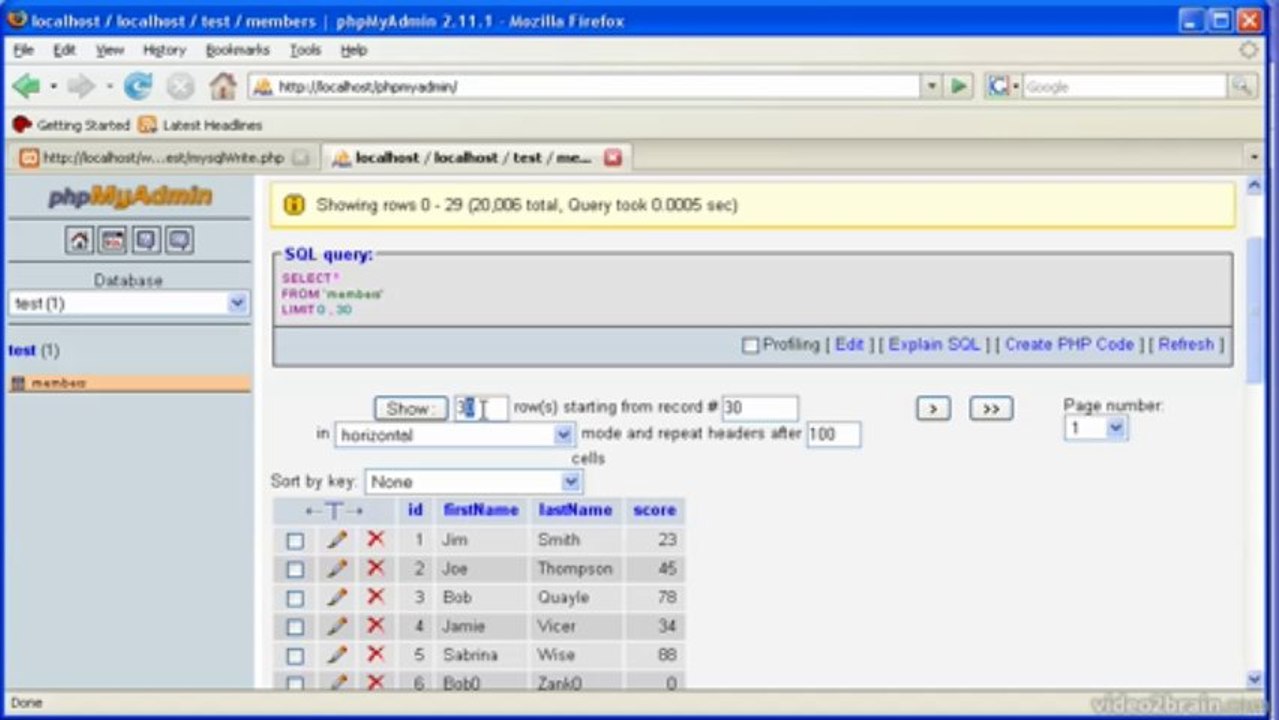The width and height of the screenshot is (1279, 720).
Task: Go back with the green arrow
Action: click(27, 87)
